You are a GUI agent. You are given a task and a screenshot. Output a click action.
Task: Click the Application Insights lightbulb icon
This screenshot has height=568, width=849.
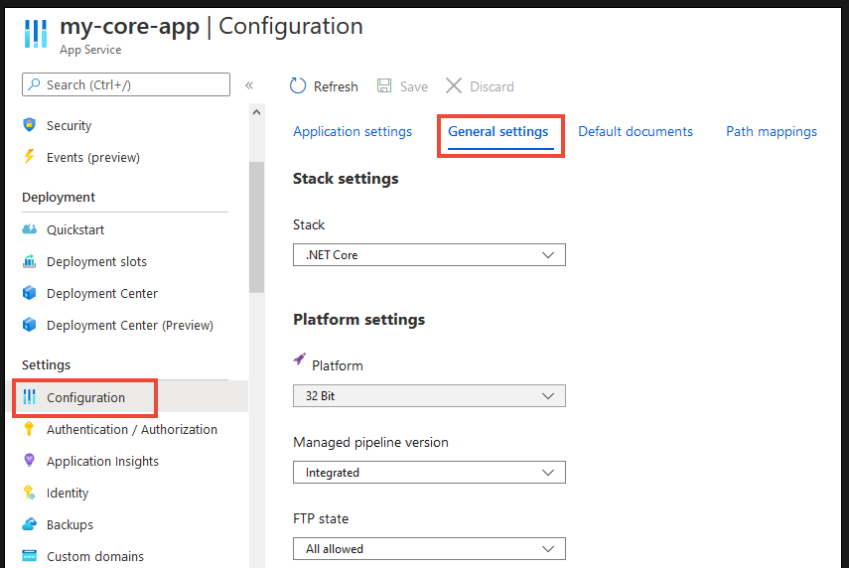pos(29,461)
